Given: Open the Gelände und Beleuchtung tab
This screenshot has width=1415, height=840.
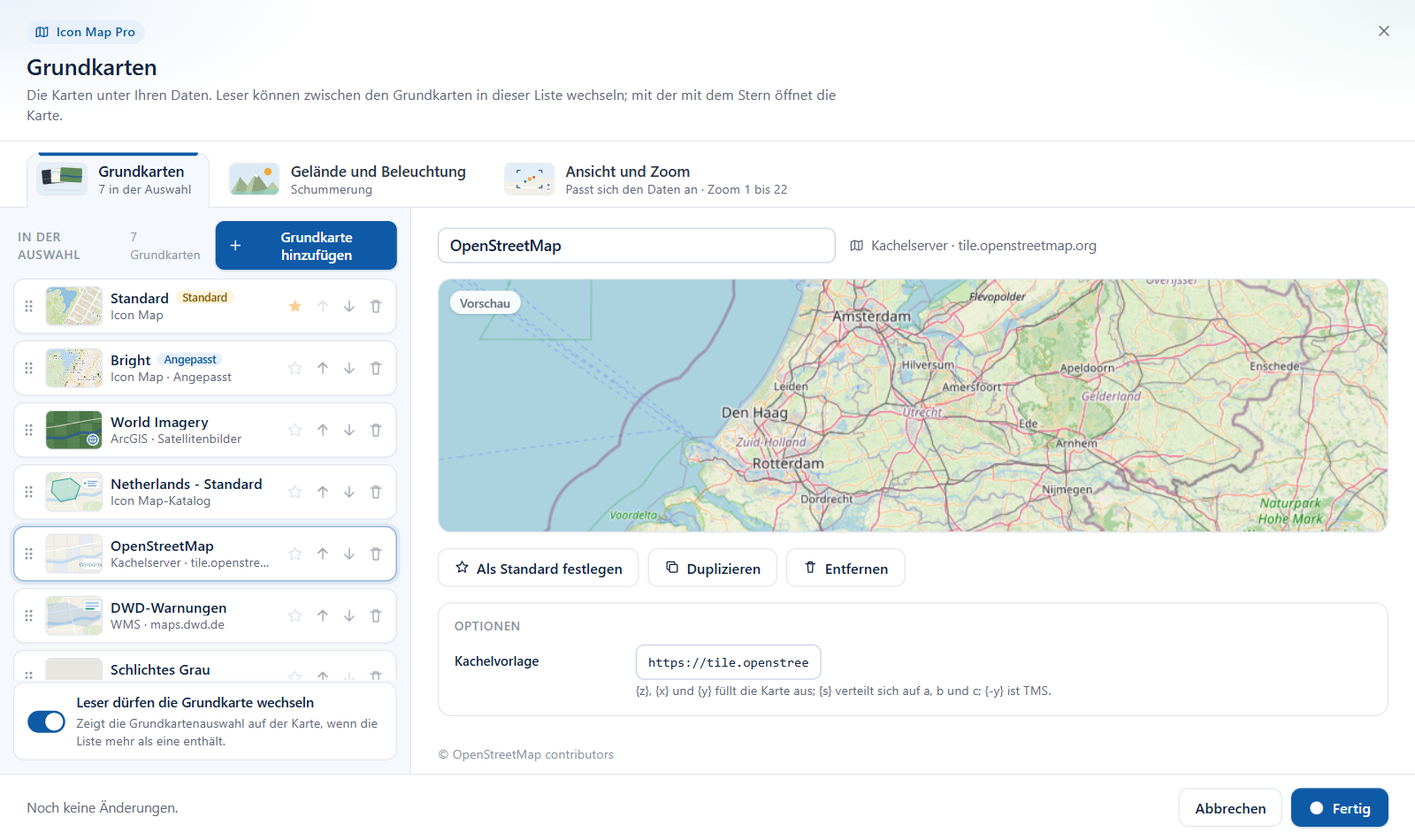Looking at the screenshot, I should 348,179.
